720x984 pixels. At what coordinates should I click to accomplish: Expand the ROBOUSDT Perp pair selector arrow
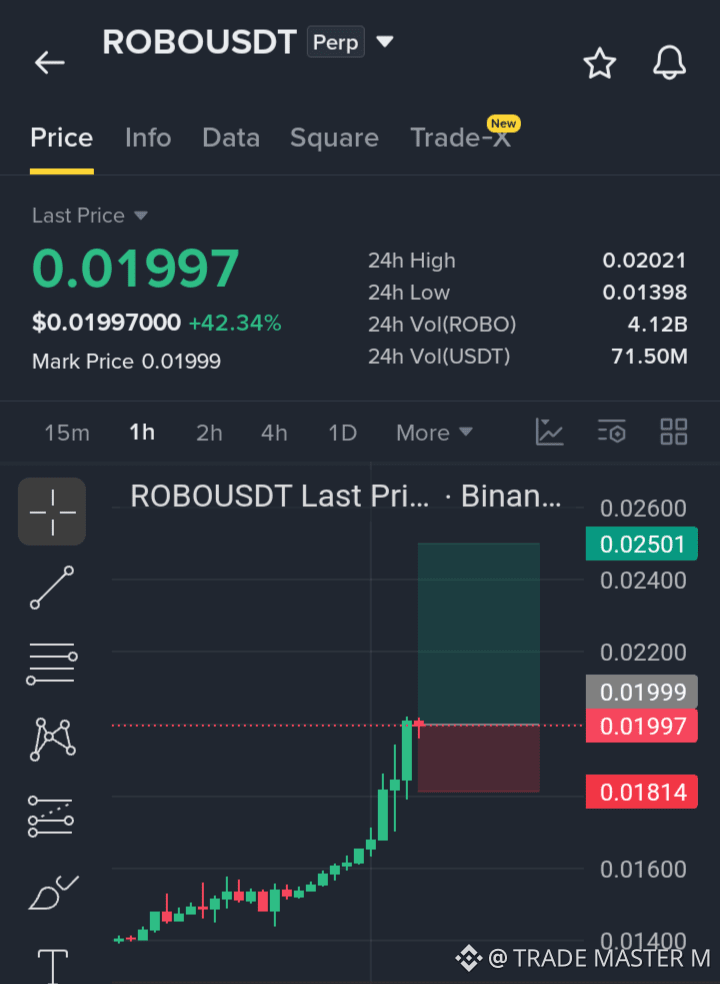click(x=384, y=42)
